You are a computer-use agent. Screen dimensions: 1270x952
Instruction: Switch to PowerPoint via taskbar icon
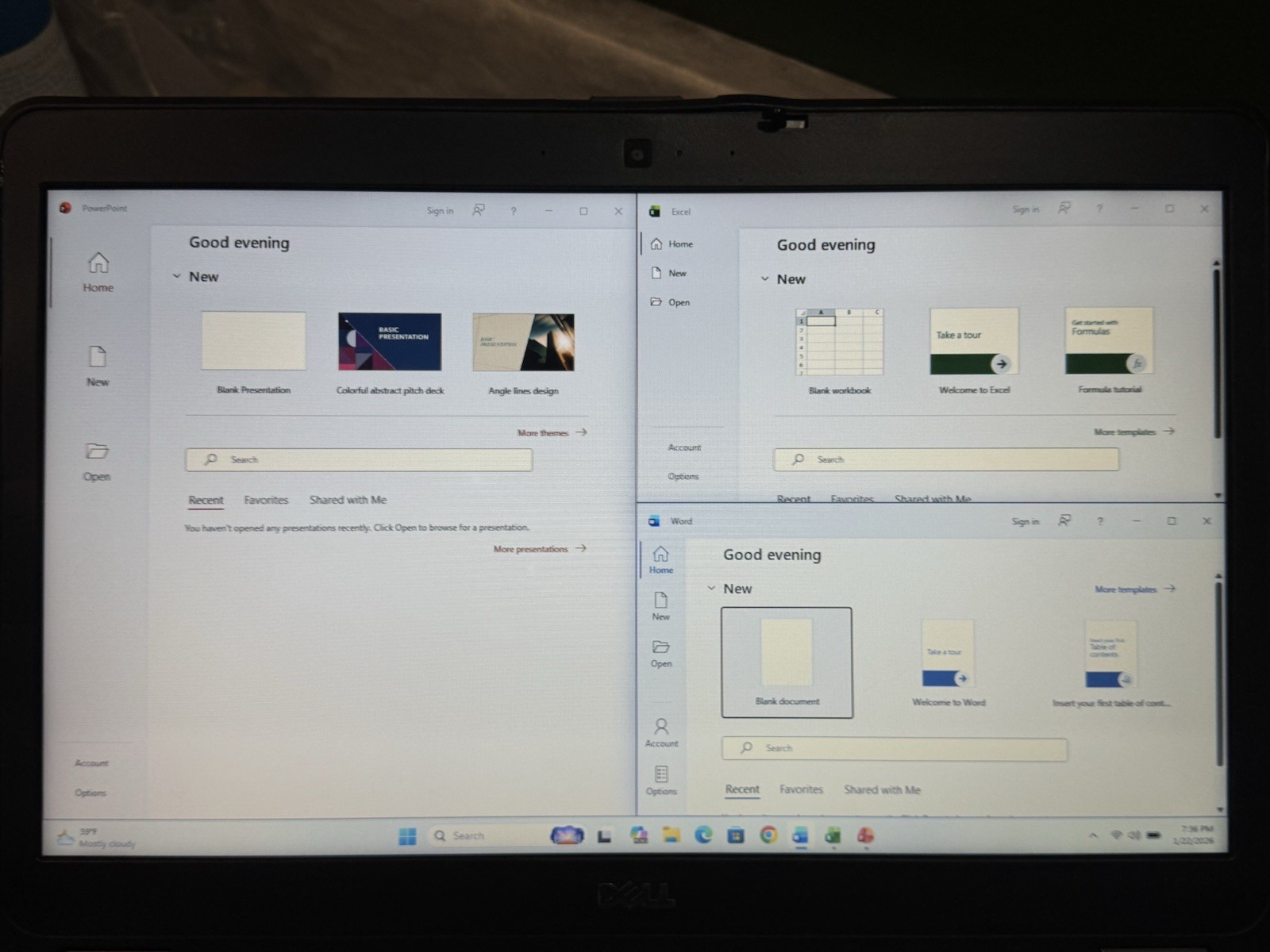[x=865, y=835]
